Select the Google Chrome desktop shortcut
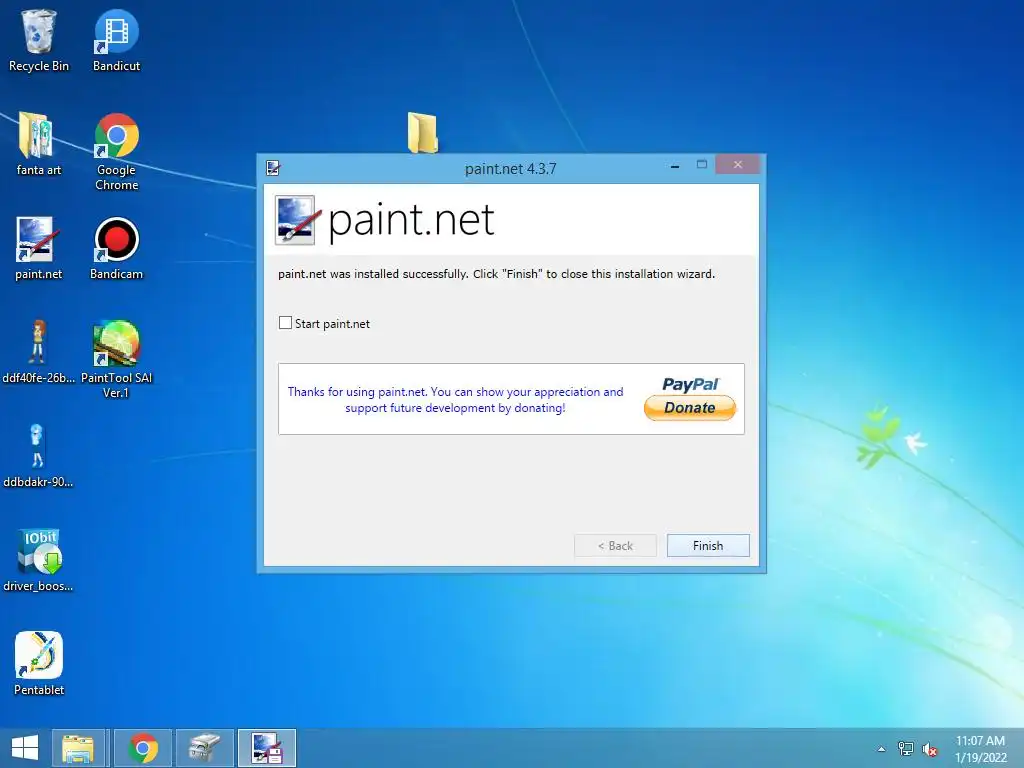 point(116,152)
